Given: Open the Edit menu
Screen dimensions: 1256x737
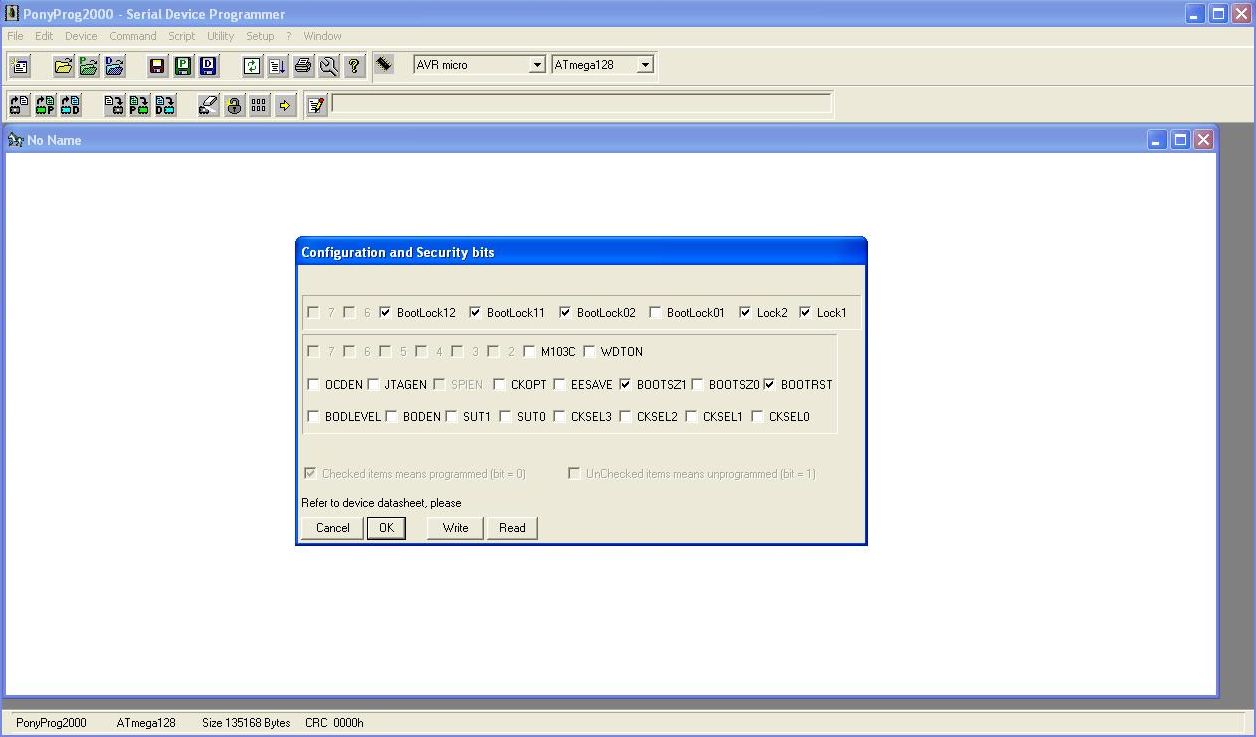Looking at the screenshot, I should coord(44,36).
